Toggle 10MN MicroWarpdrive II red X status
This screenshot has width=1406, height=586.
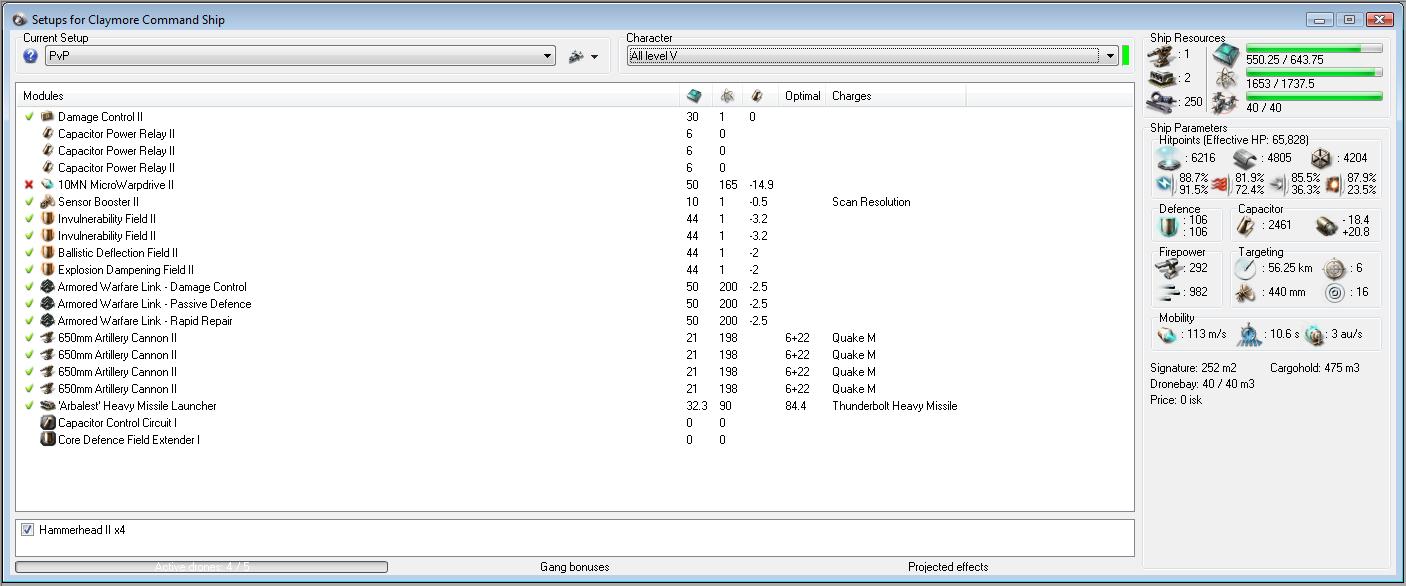[x=29, y=185]
